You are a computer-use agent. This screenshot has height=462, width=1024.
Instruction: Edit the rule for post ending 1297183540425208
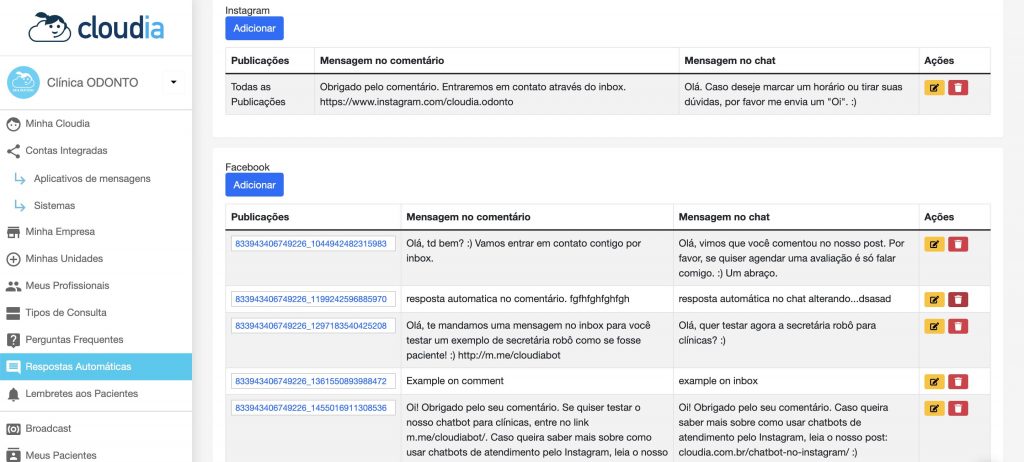click(935, 326)
